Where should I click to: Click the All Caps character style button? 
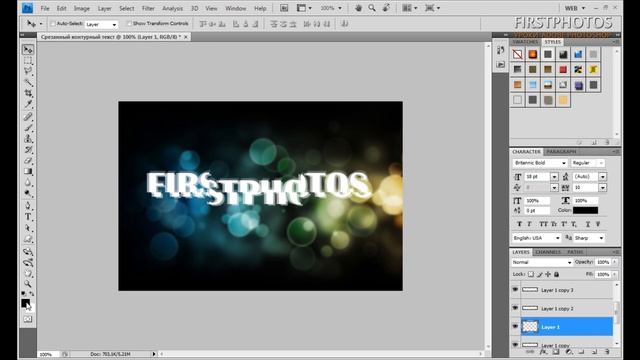[543, 224]
